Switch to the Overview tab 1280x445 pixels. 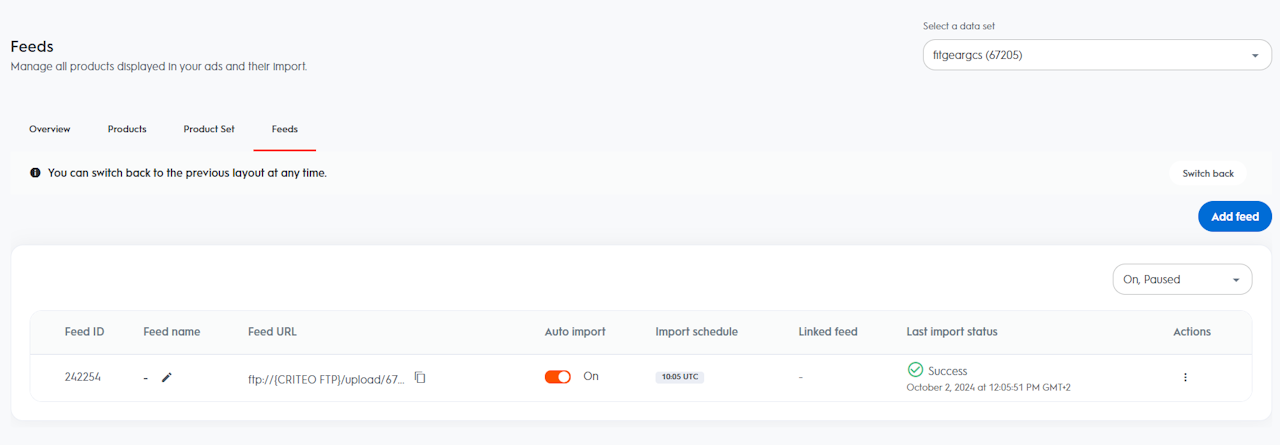coord(50,129)
